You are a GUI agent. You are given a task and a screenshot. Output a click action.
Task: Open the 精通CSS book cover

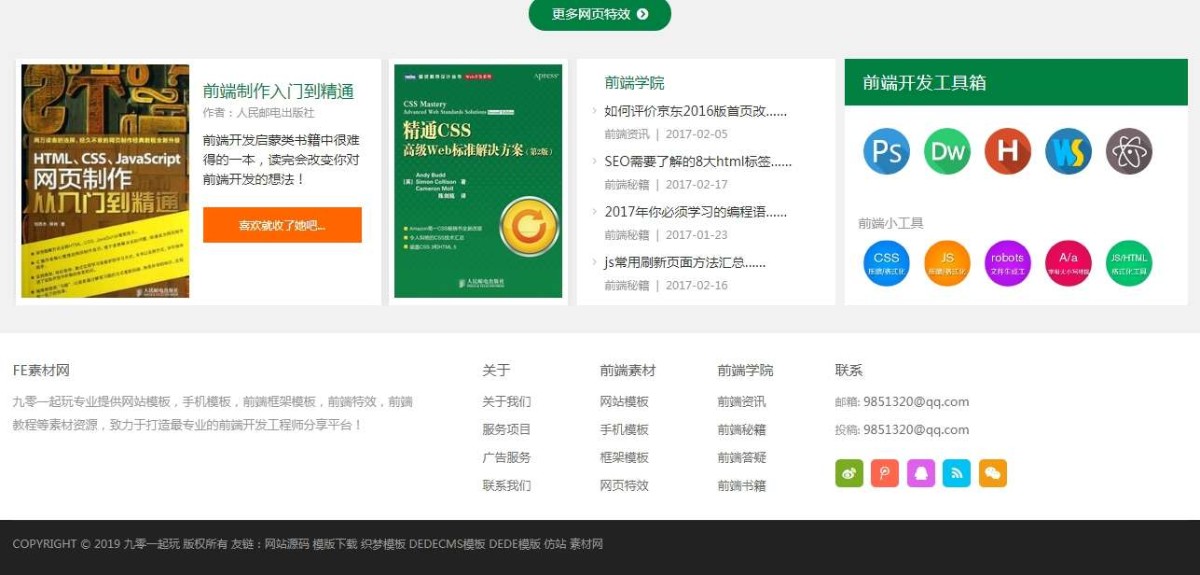(x=478, y=181)
